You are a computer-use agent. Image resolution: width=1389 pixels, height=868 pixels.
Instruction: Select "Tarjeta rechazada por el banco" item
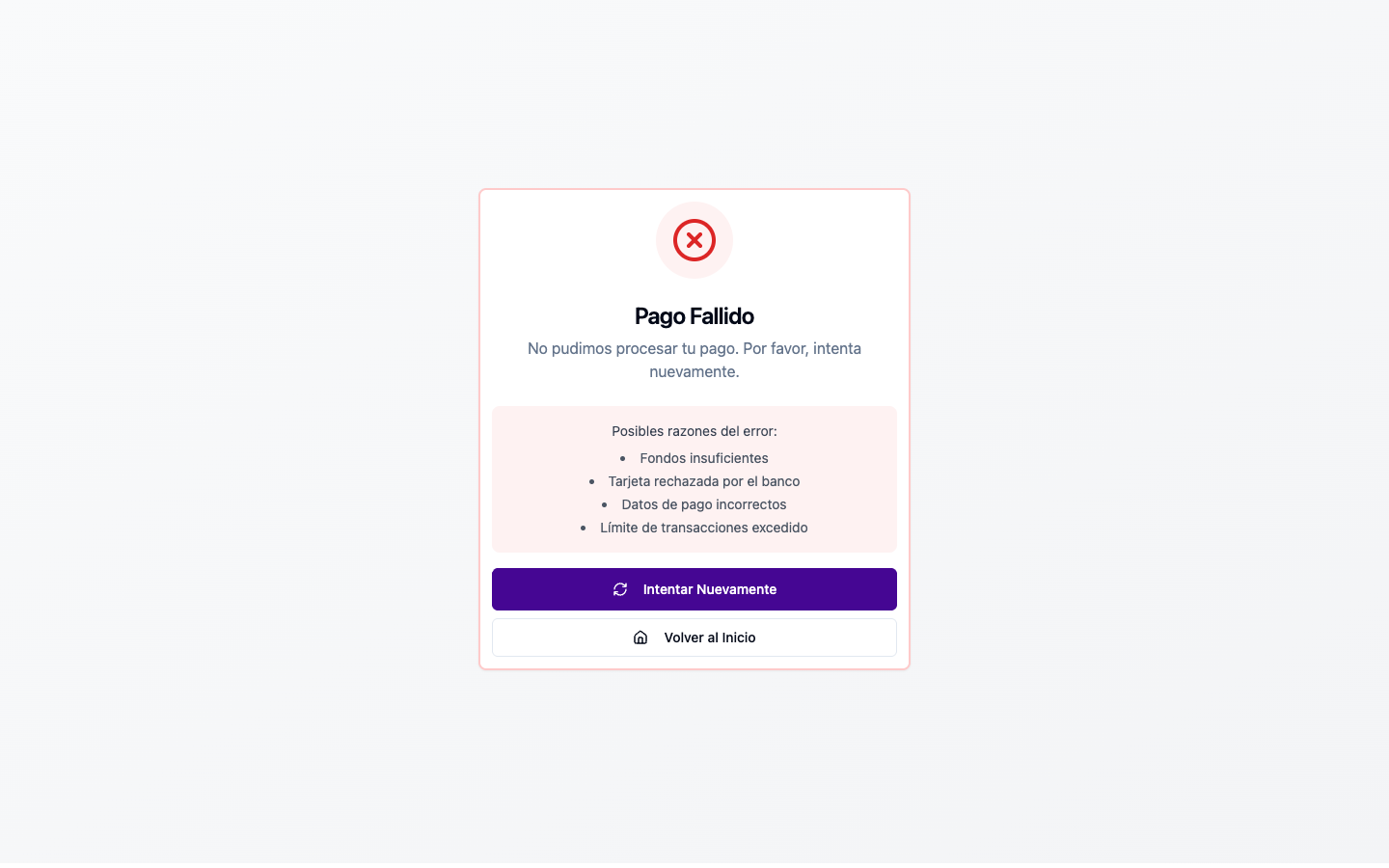[704, 481]
